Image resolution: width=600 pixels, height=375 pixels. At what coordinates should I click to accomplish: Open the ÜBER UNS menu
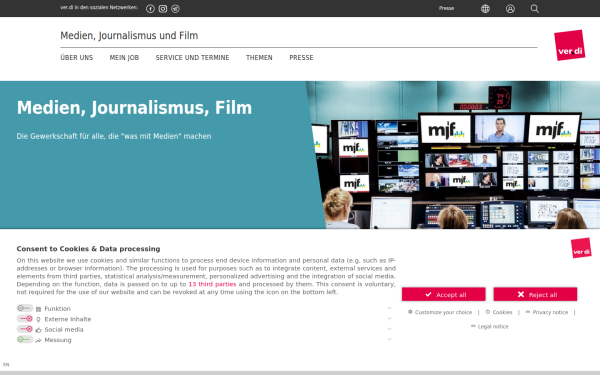77,58
